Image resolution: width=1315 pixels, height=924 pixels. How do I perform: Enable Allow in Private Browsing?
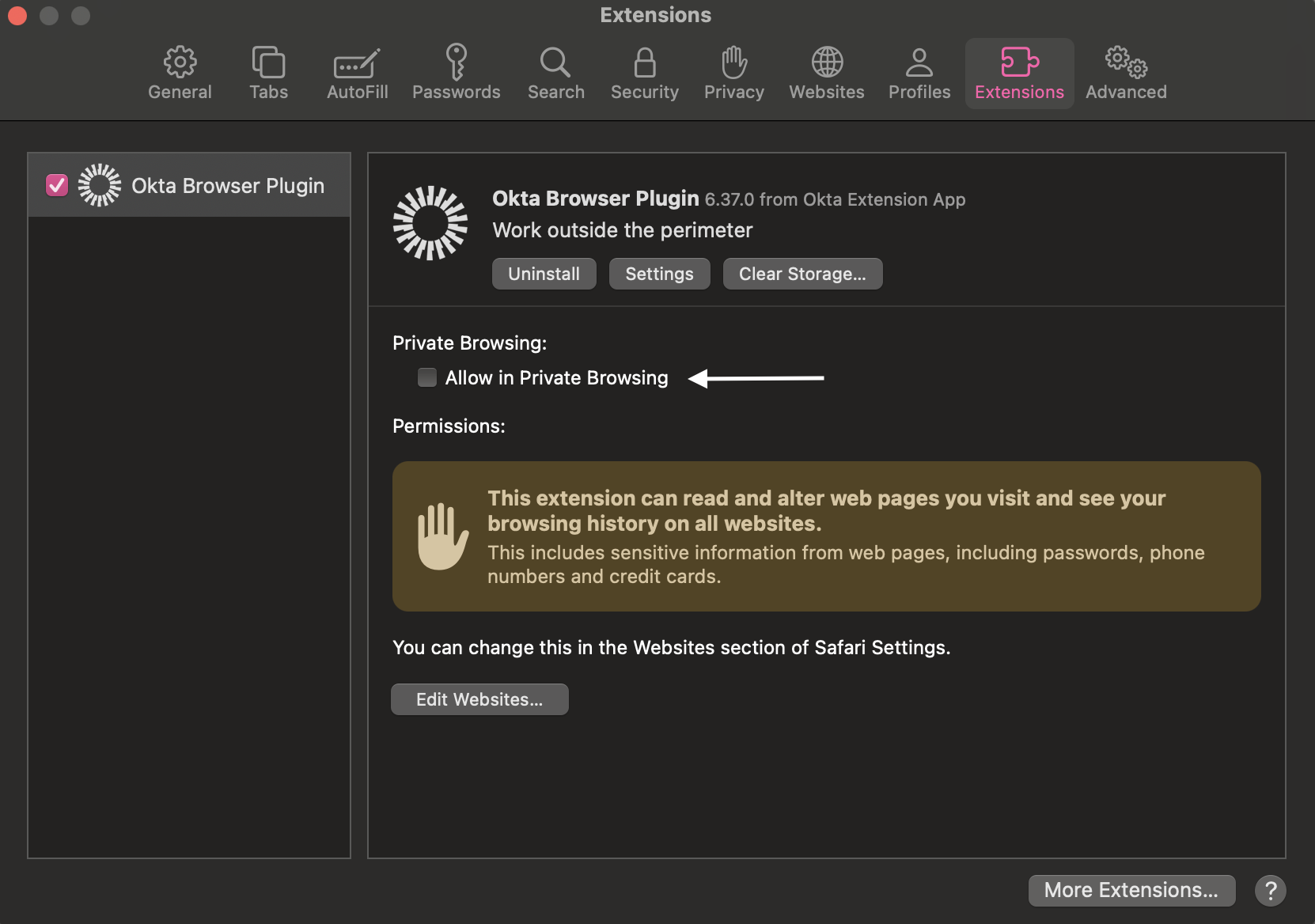(x=427, y=377)
